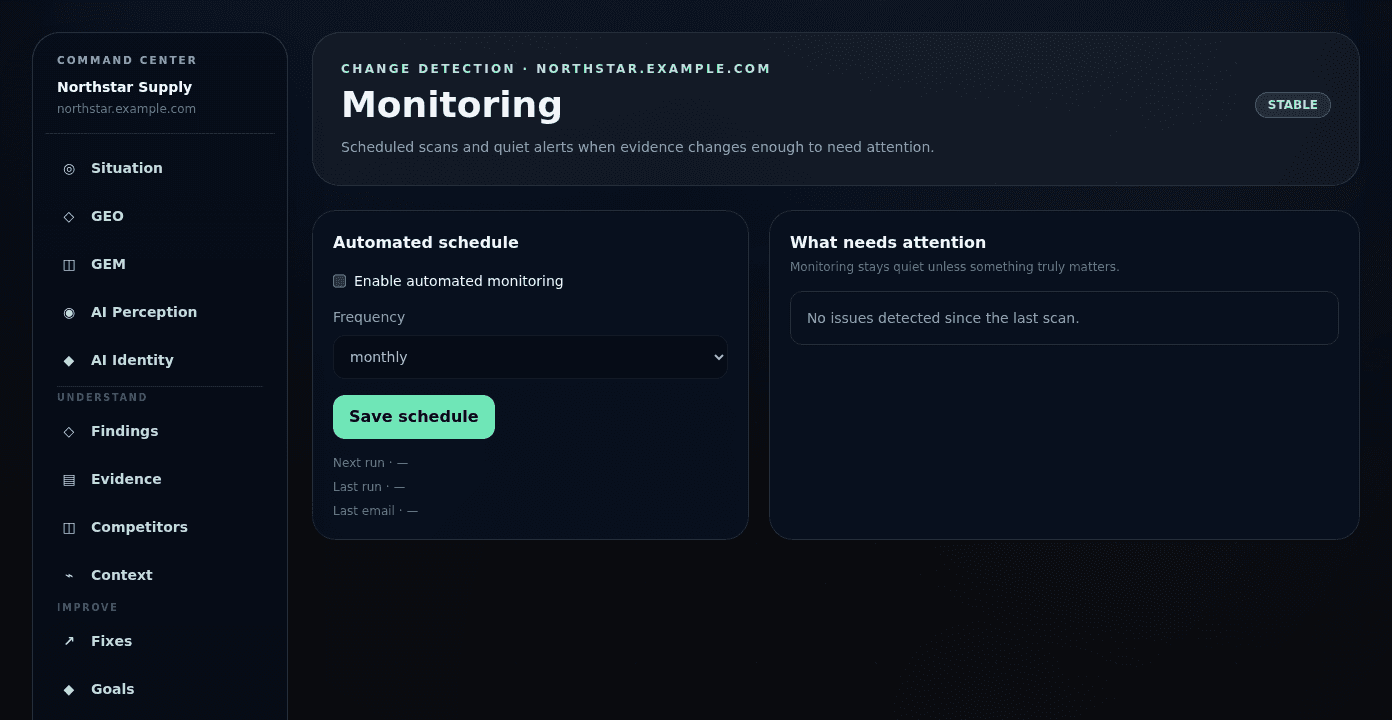Click the northstar.example.com domain text
The height and width of the screenshot is (720, 1392).
pyautogui.click(x=126, y=109)
